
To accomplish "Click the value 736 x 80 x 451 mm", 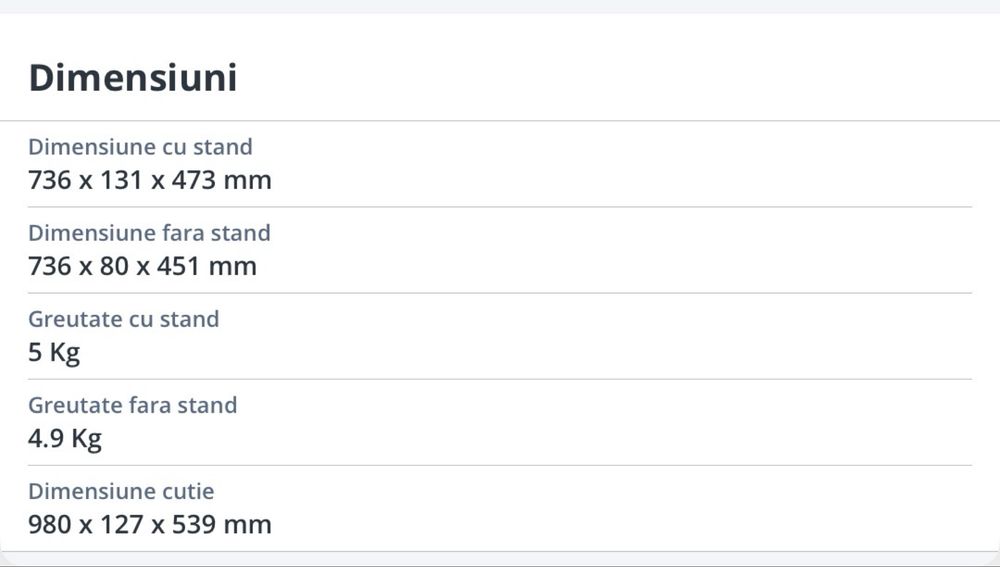I will (142, 267).
